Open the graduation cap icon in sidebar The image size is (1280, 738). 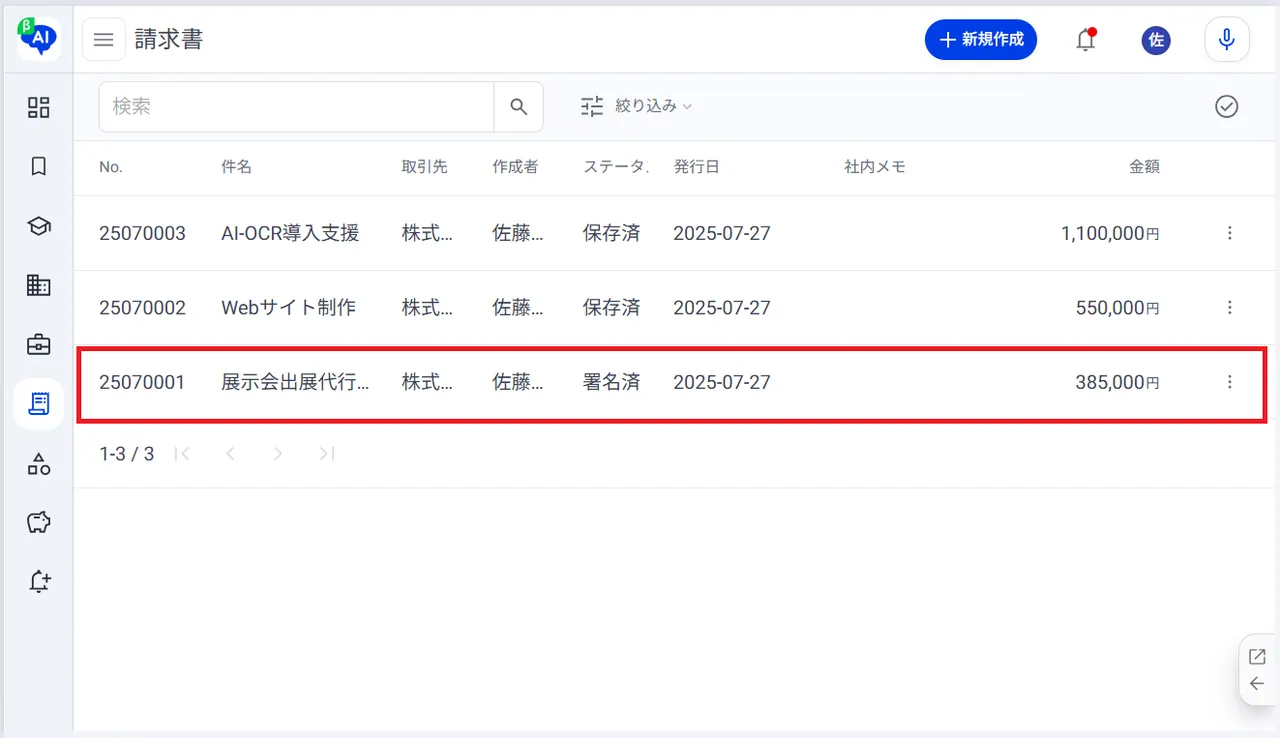(x=38, y=226)
